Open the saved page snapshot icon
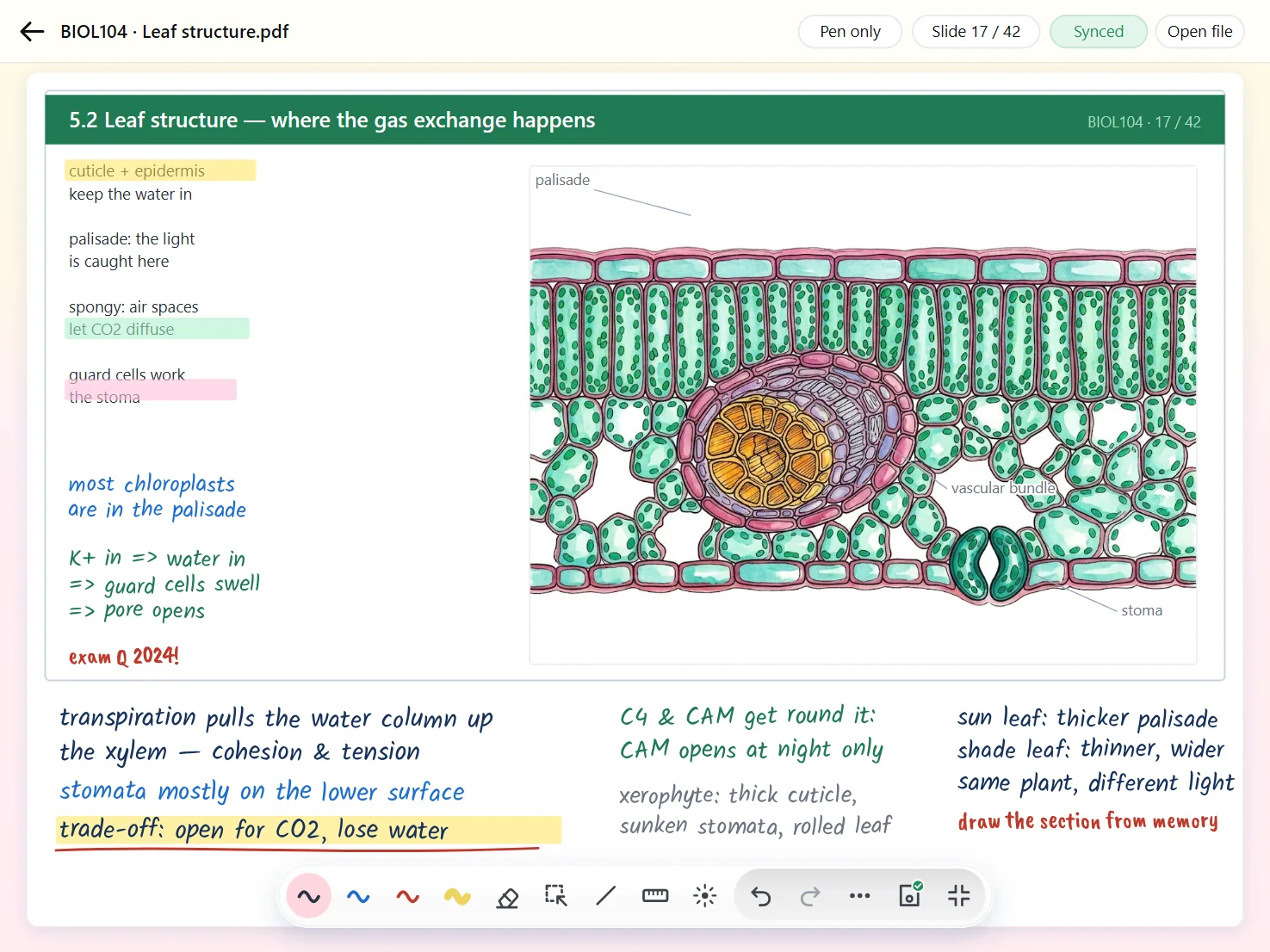This screenshot has height=952, width=1270. click(x=910, y=895)
